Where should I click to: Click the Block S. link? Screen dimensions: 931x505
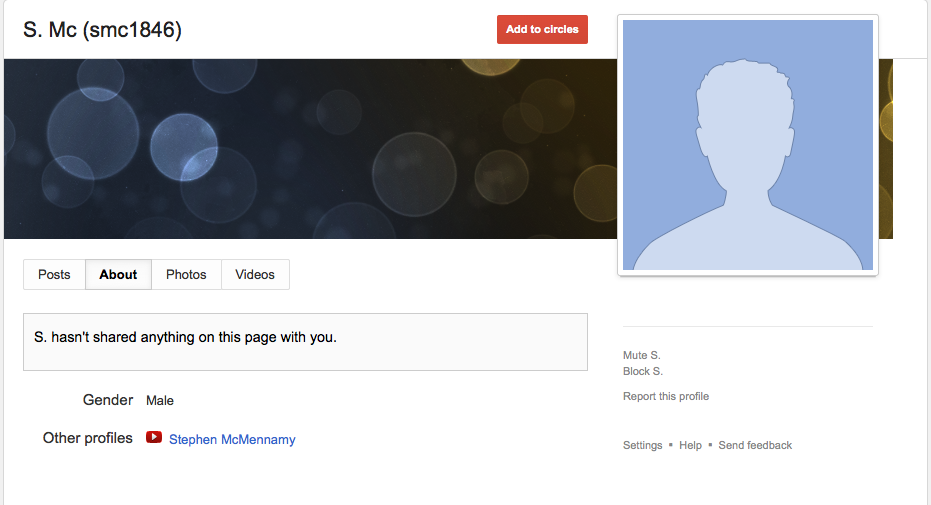click(642, 371)
